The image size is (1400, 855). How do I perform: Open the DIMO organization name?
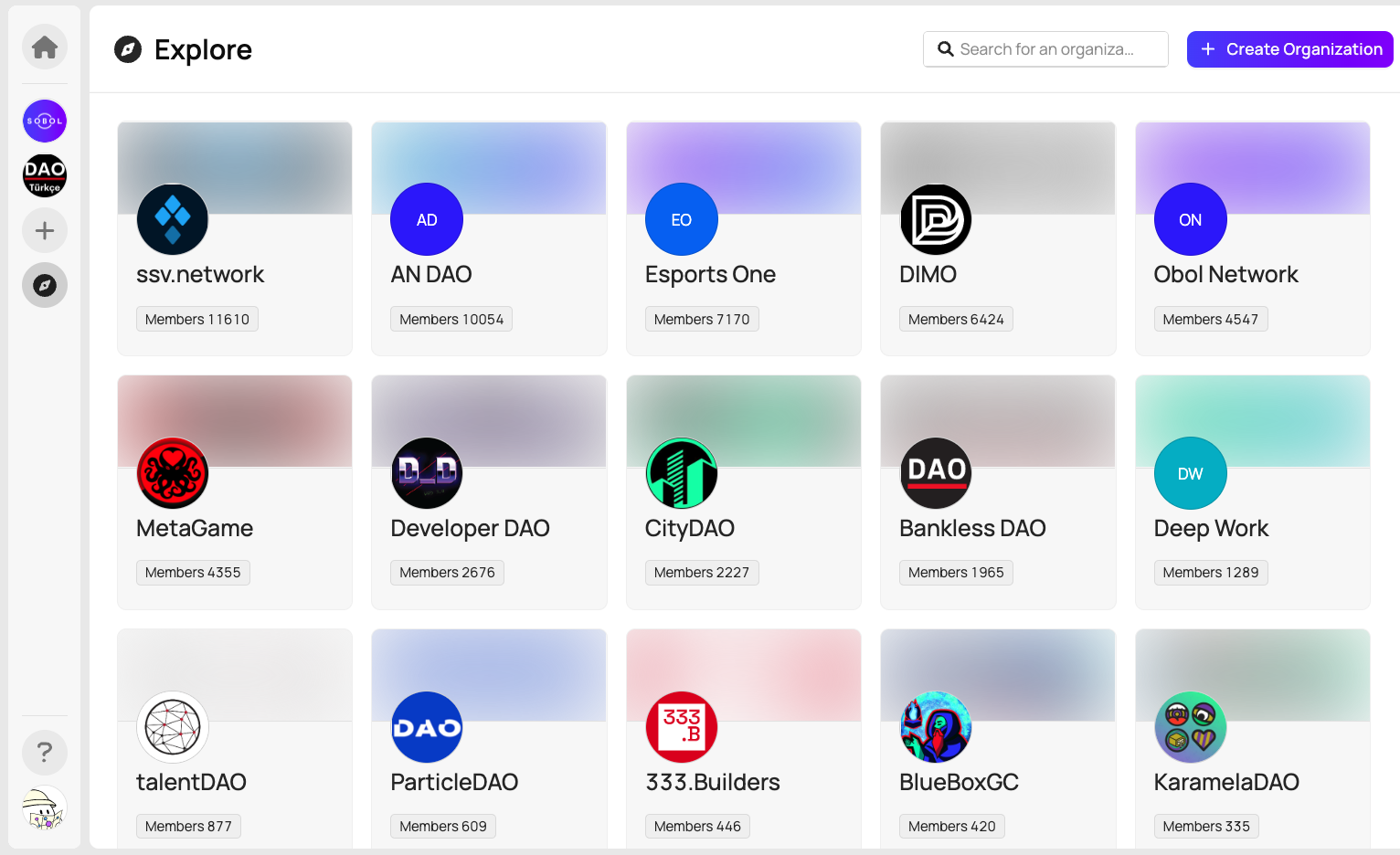[x=928, y=274]
